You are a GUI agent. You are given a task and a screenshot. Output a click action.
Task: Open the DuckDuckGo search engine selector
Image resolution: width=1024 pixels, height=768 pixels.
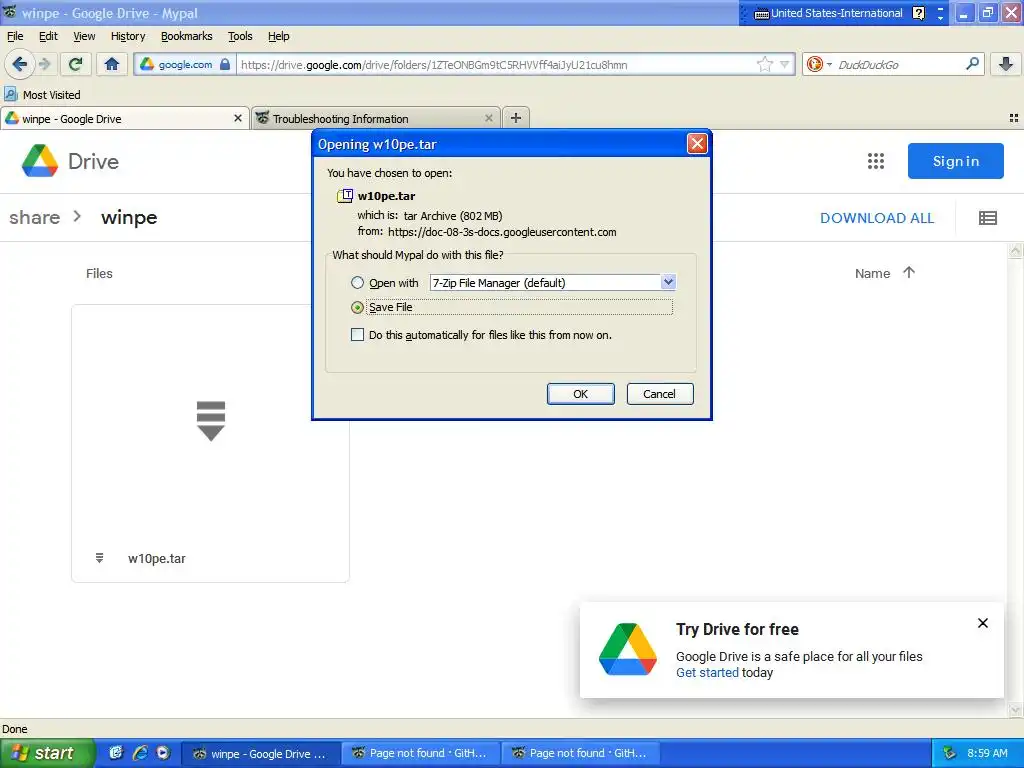pos(819,64)
